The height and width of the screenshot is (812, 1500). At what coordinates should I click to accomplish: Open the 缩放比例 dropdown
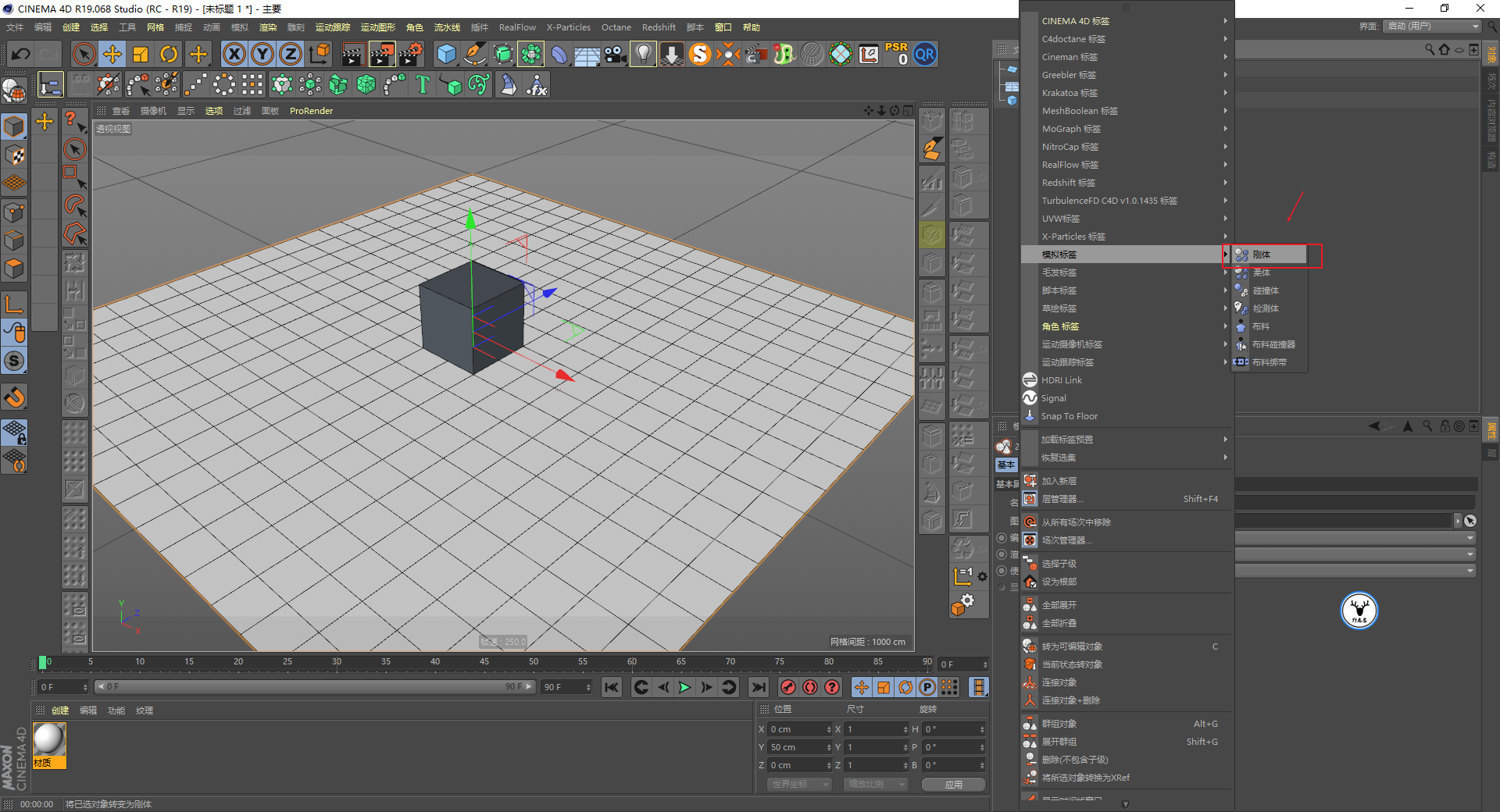coord(875,784)
